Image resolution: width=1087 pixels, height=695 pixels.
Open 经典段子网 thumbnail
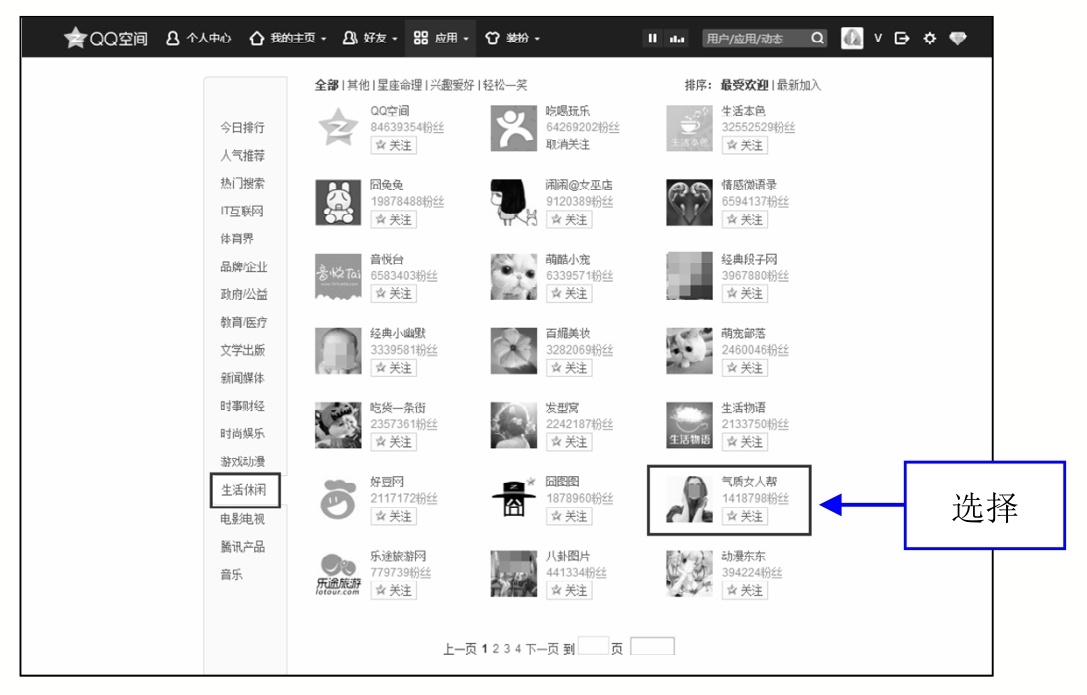689,276
